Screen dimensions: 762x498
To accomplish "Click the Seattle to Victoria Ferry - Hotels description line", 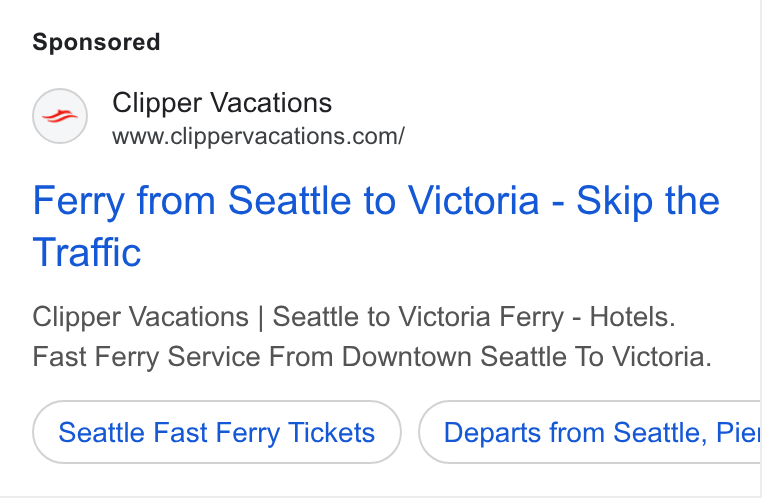I will click(x=354, y=317).
